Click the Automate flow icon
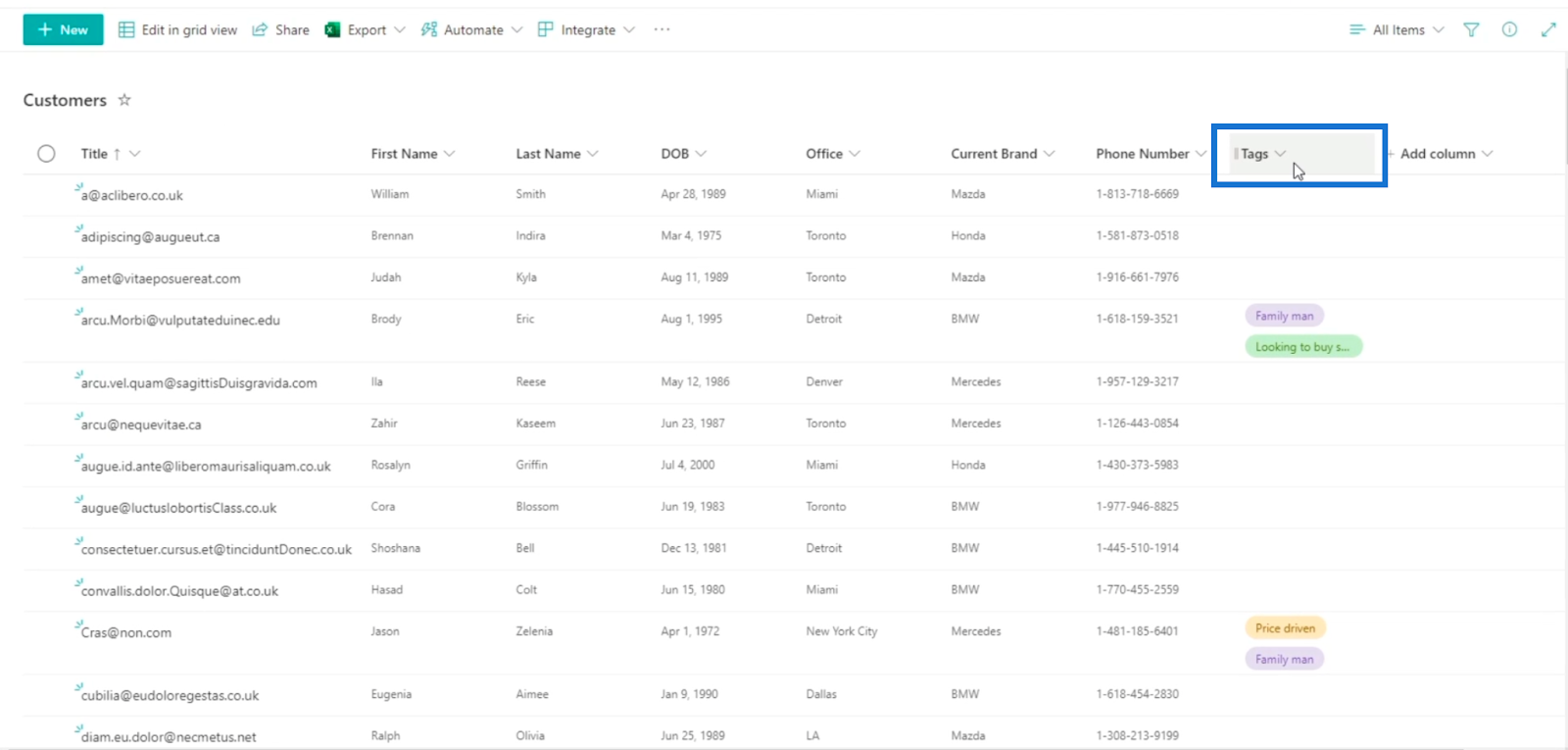The width and height of the screenshot is (1568, 750). [x=429, y=29]
